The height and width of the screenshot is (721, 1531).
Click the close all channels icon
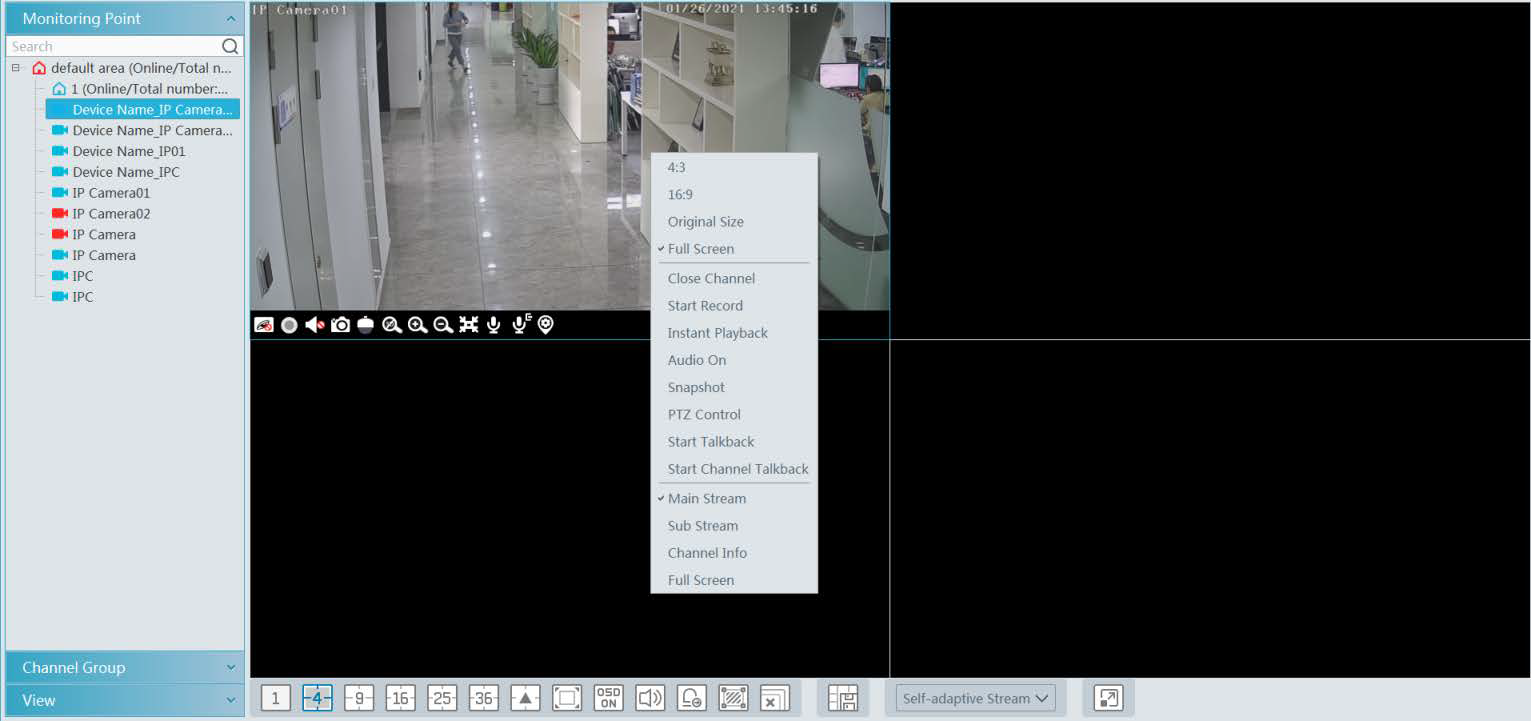tap(774, 698)
